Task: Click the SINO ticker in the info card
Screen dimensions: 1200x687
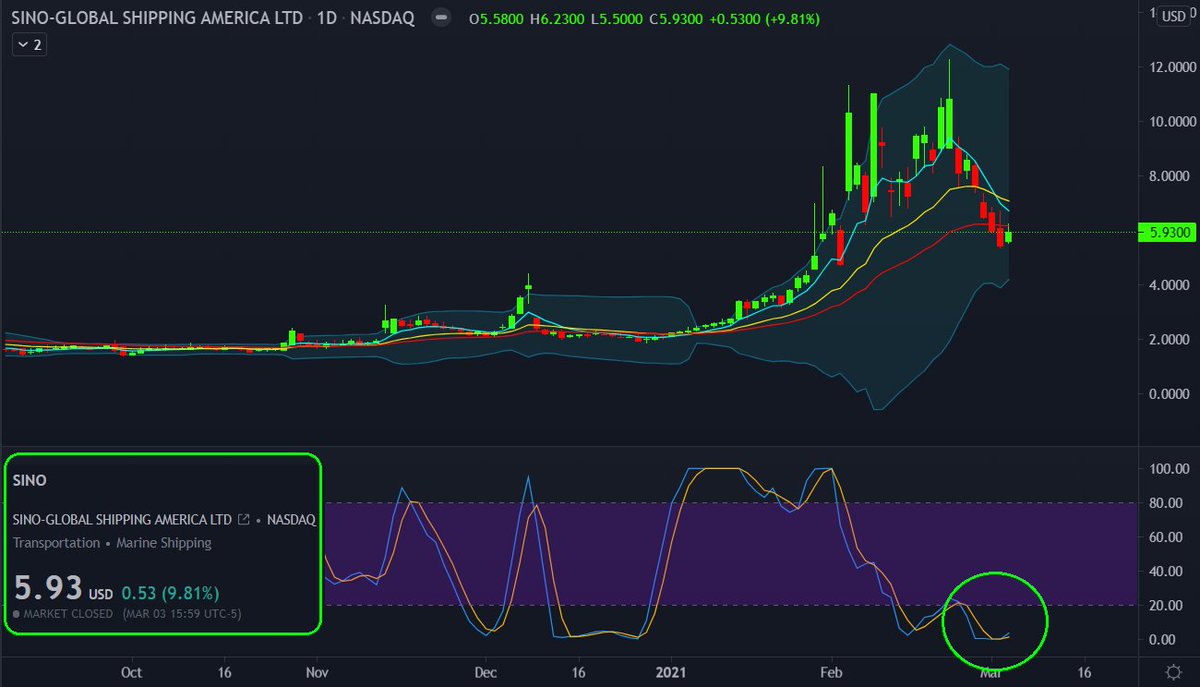Action: tap(30, 480)
